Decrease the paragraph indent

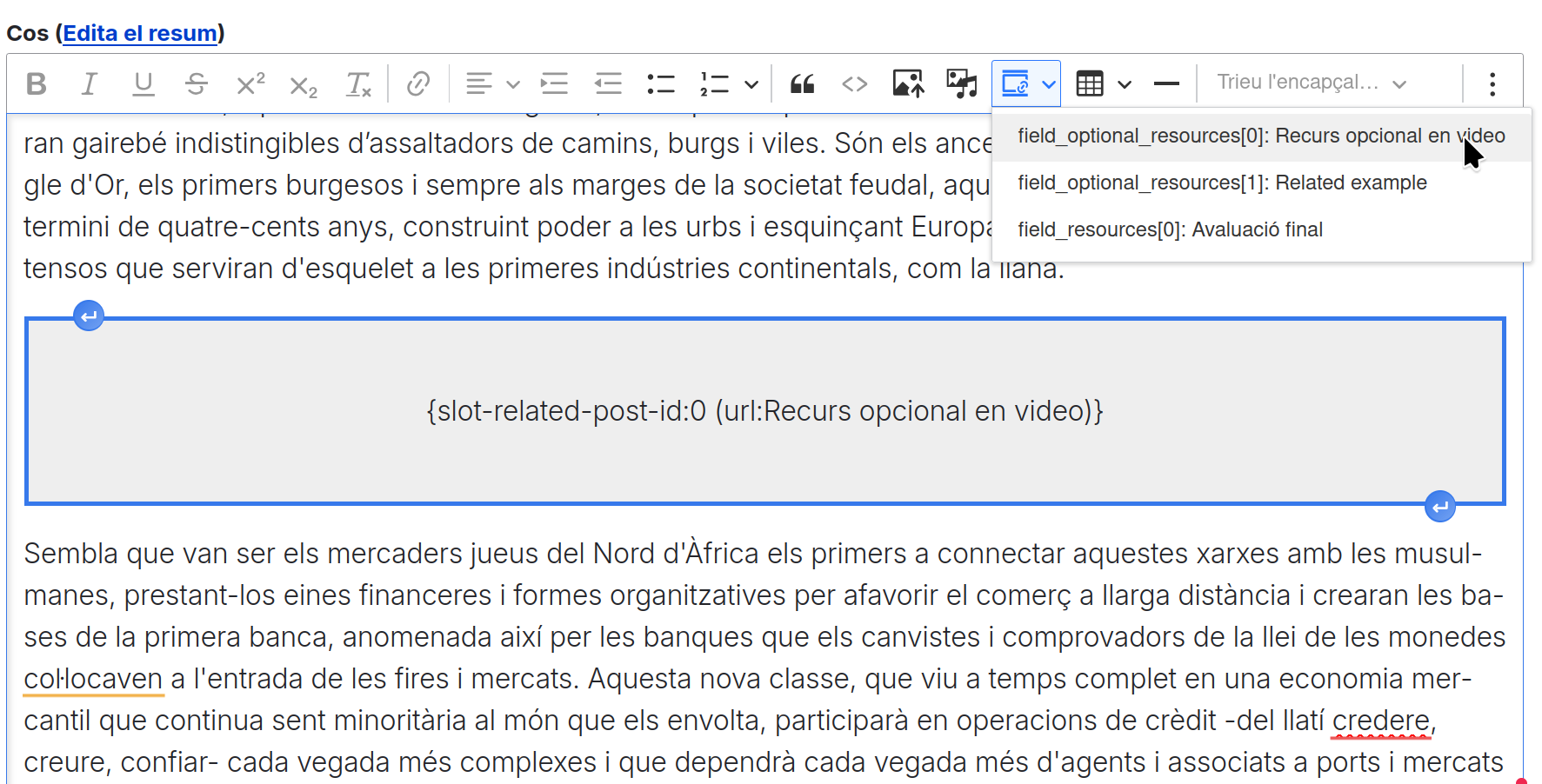point(608,84)
